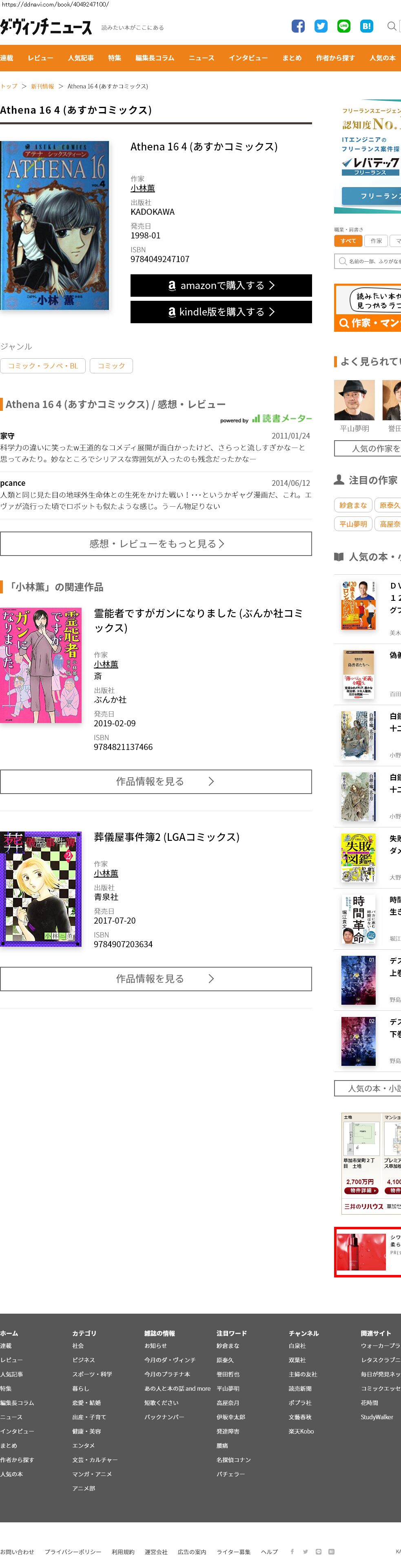Share the page on Facebook
This screenshot has height=1568, width=401.
pyautogui.click(x=298, y=26)
